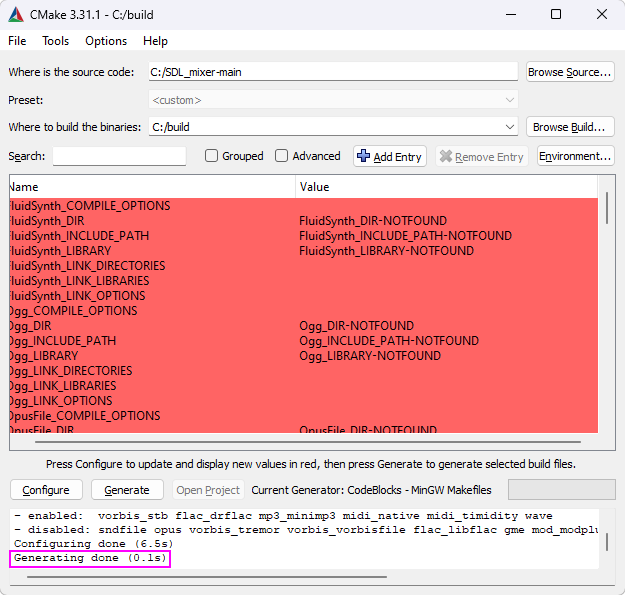625x595 pixels.
Task: Select the FluidSynth_LIBRARY name cell
Action: pos(152,251)
